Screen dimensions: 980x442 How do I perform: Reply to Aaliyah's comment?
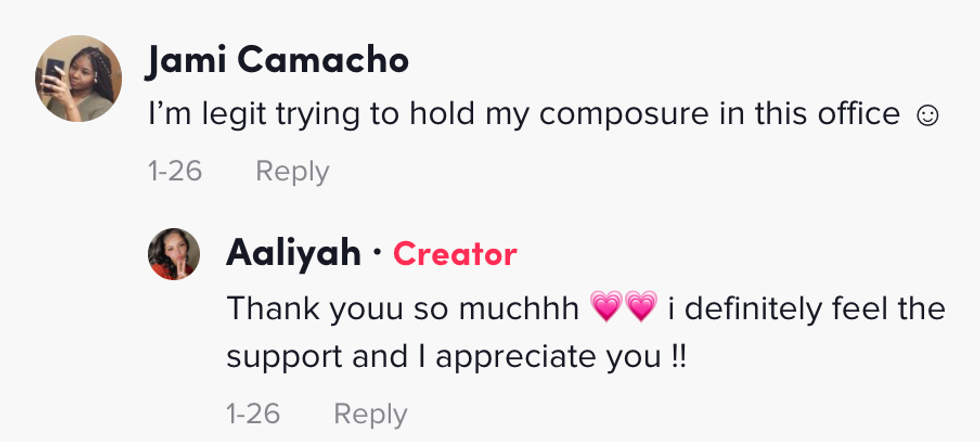tap(370, 413)
